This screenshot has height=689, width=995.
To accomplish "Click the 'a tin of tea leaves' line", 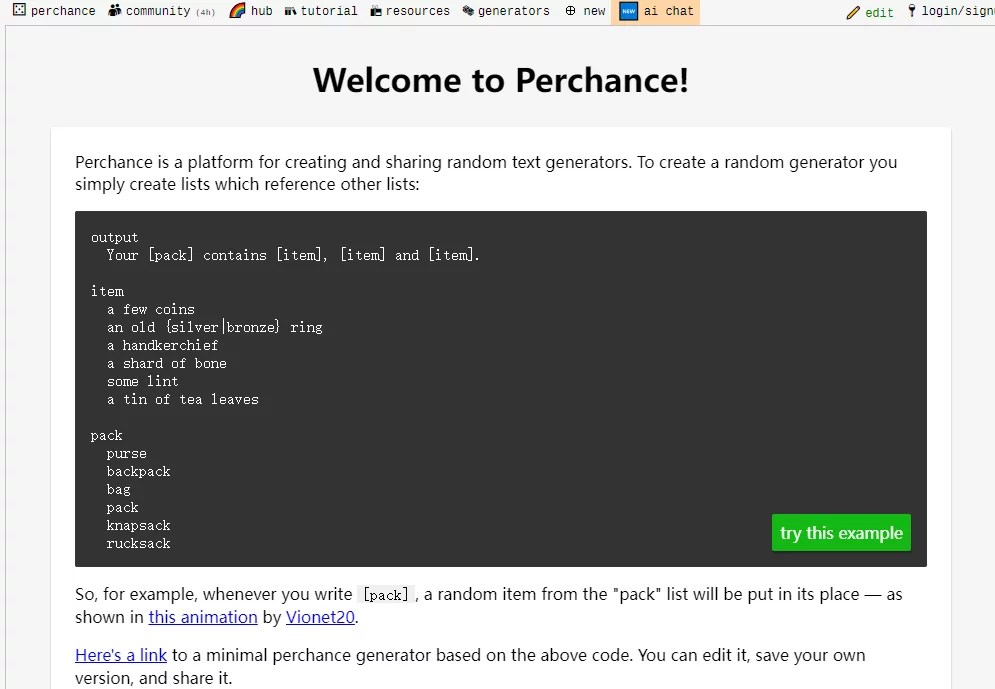I will 183,400.
